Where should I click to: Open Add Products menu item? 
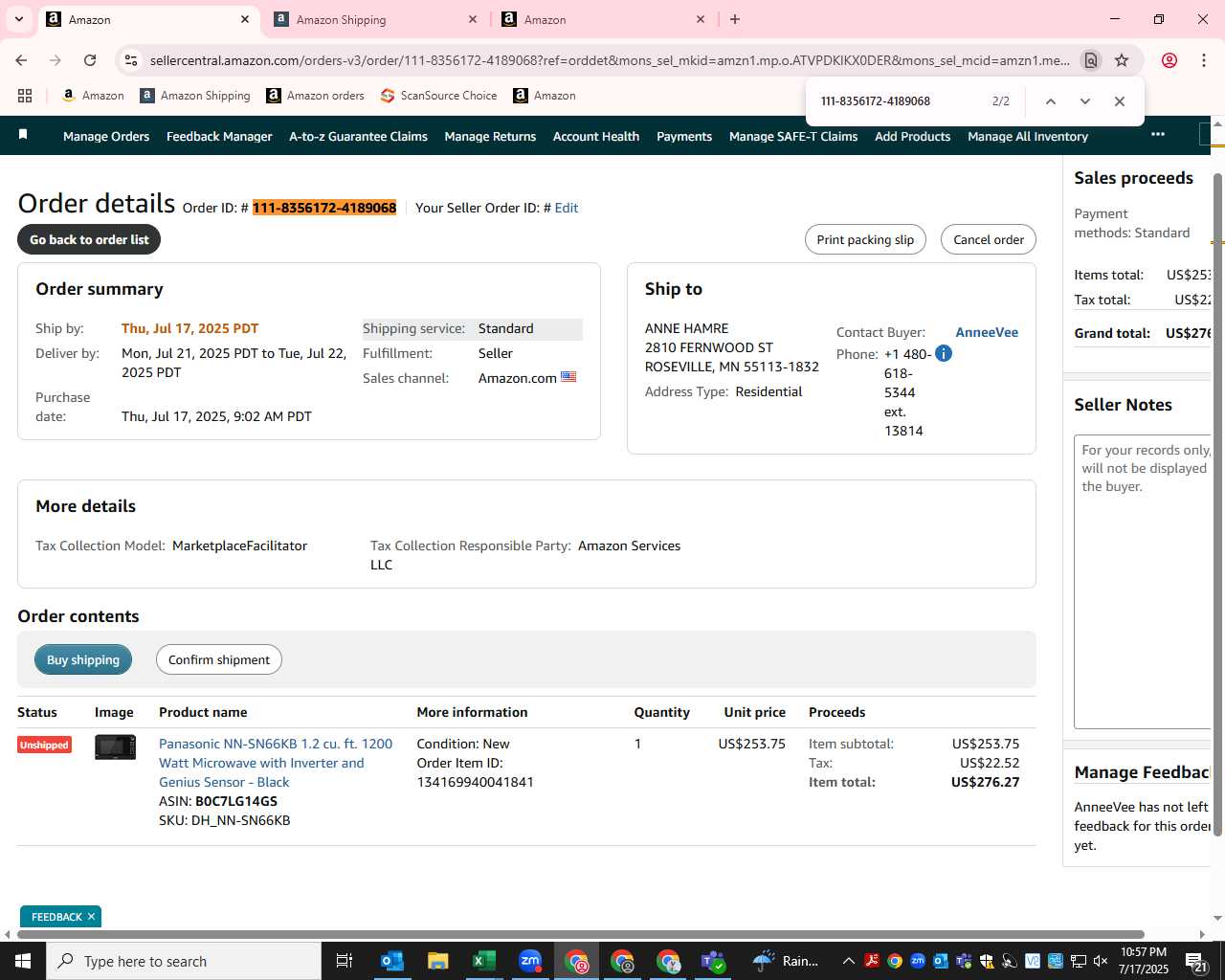point(912,137)
